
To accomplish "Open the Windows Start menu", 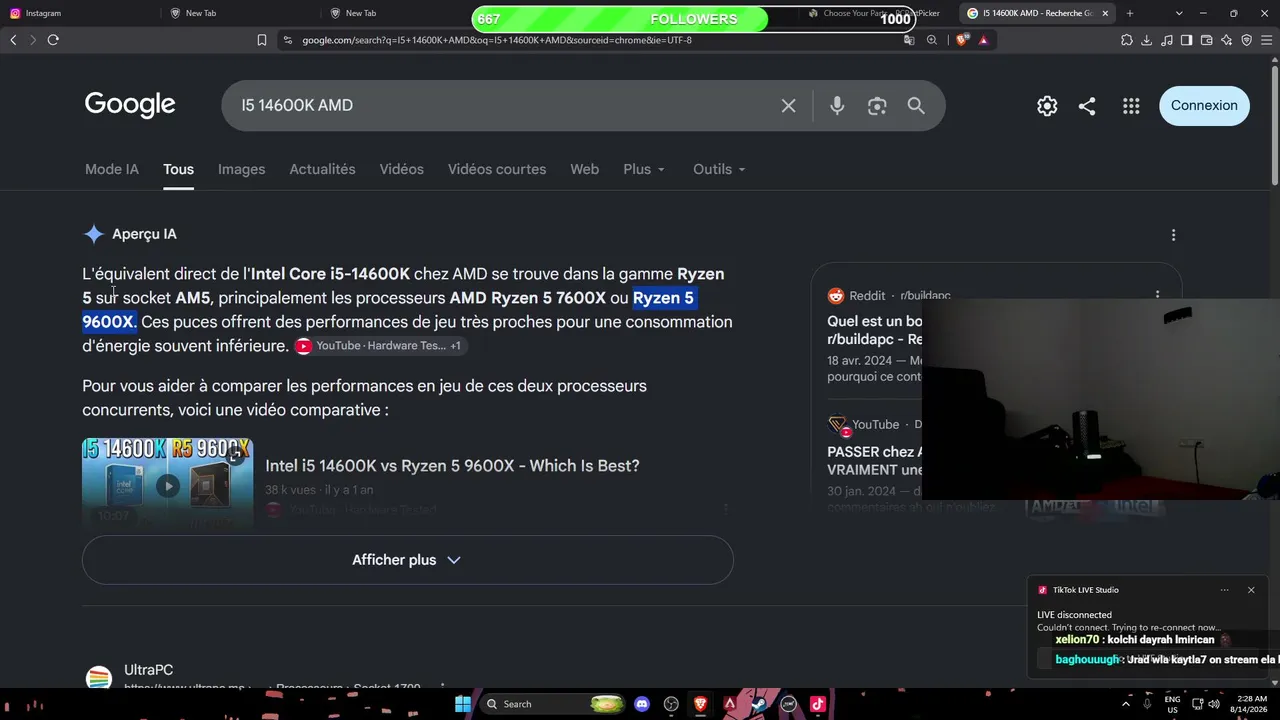I will 463,704.
